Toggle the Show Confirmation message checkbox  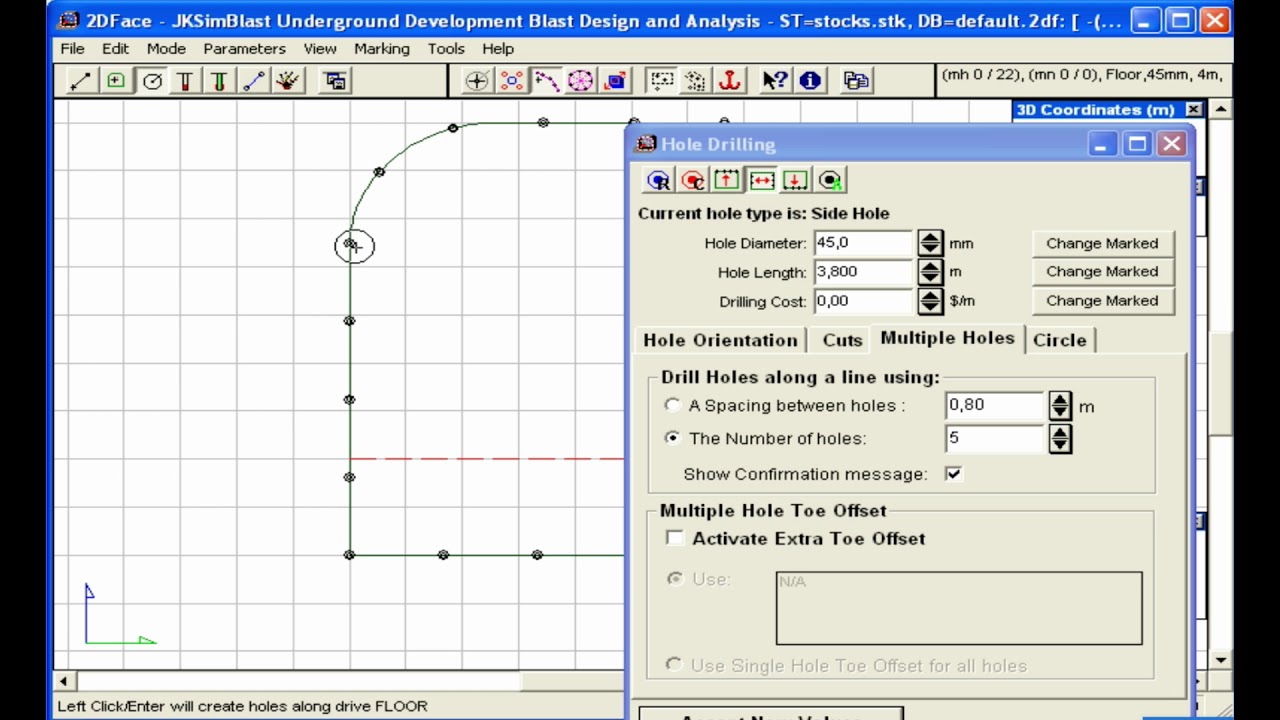(953, 474)
